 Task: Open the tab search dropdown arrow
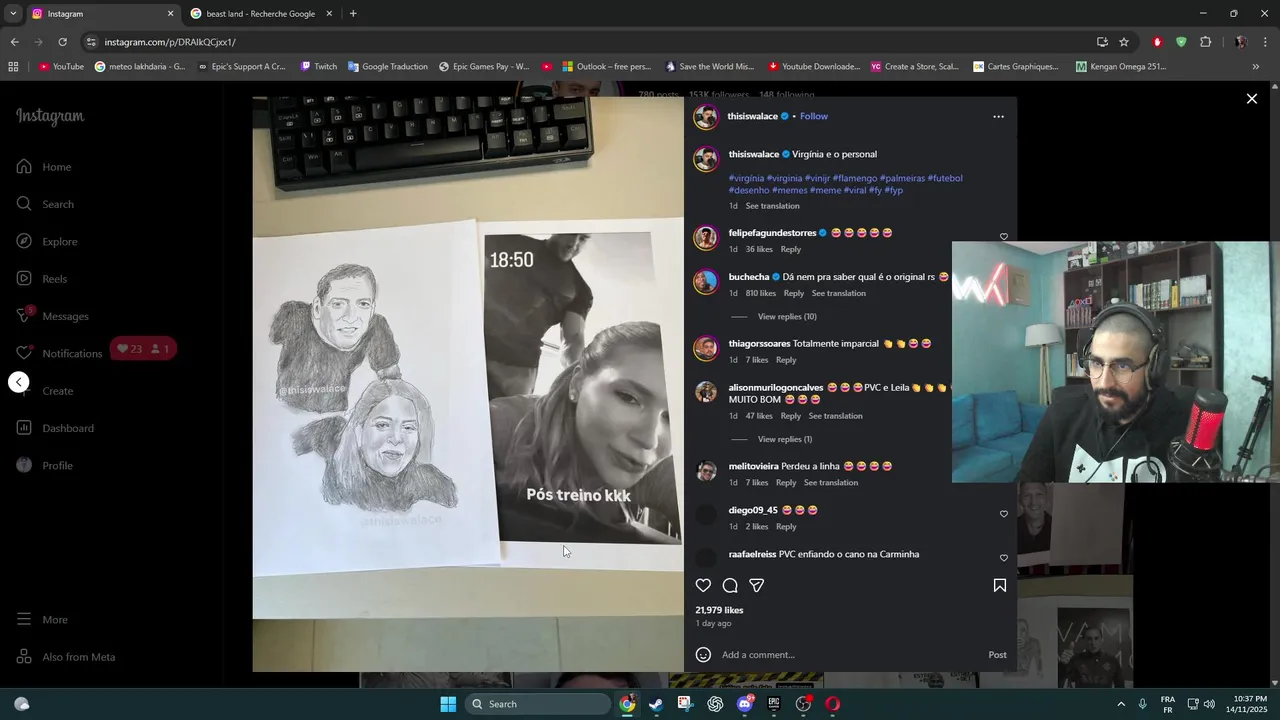pos(12,14)
